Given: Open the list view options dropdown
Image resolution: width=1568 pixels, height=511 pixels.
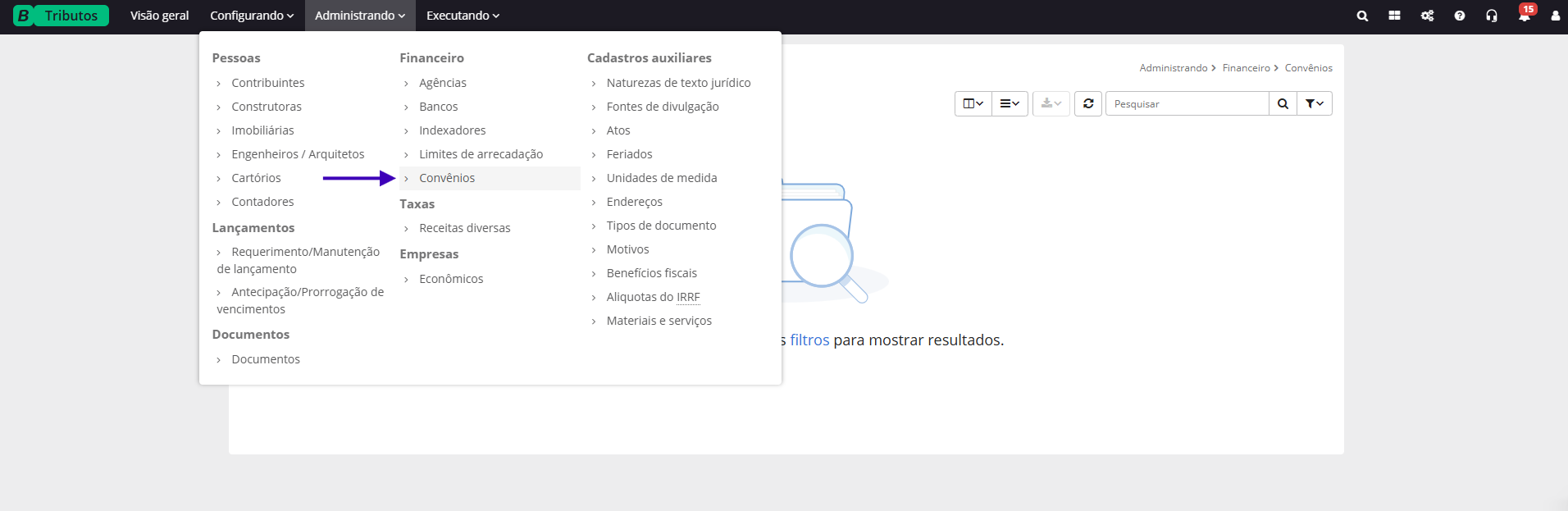Looking at the screenshot, I should [x=1010, y=103].
